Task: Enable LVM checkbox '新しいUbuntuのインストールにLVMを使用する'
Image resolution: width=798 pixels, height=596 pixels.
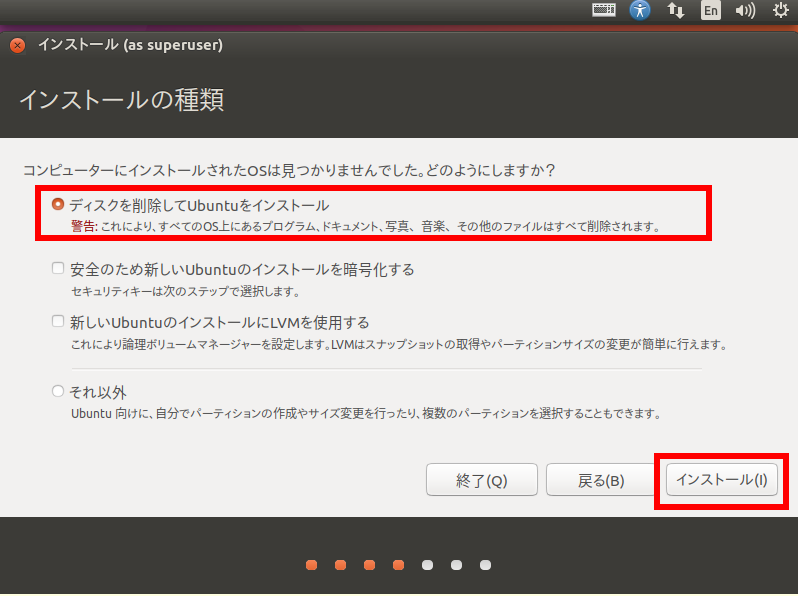Action: [x=58, y=321]
